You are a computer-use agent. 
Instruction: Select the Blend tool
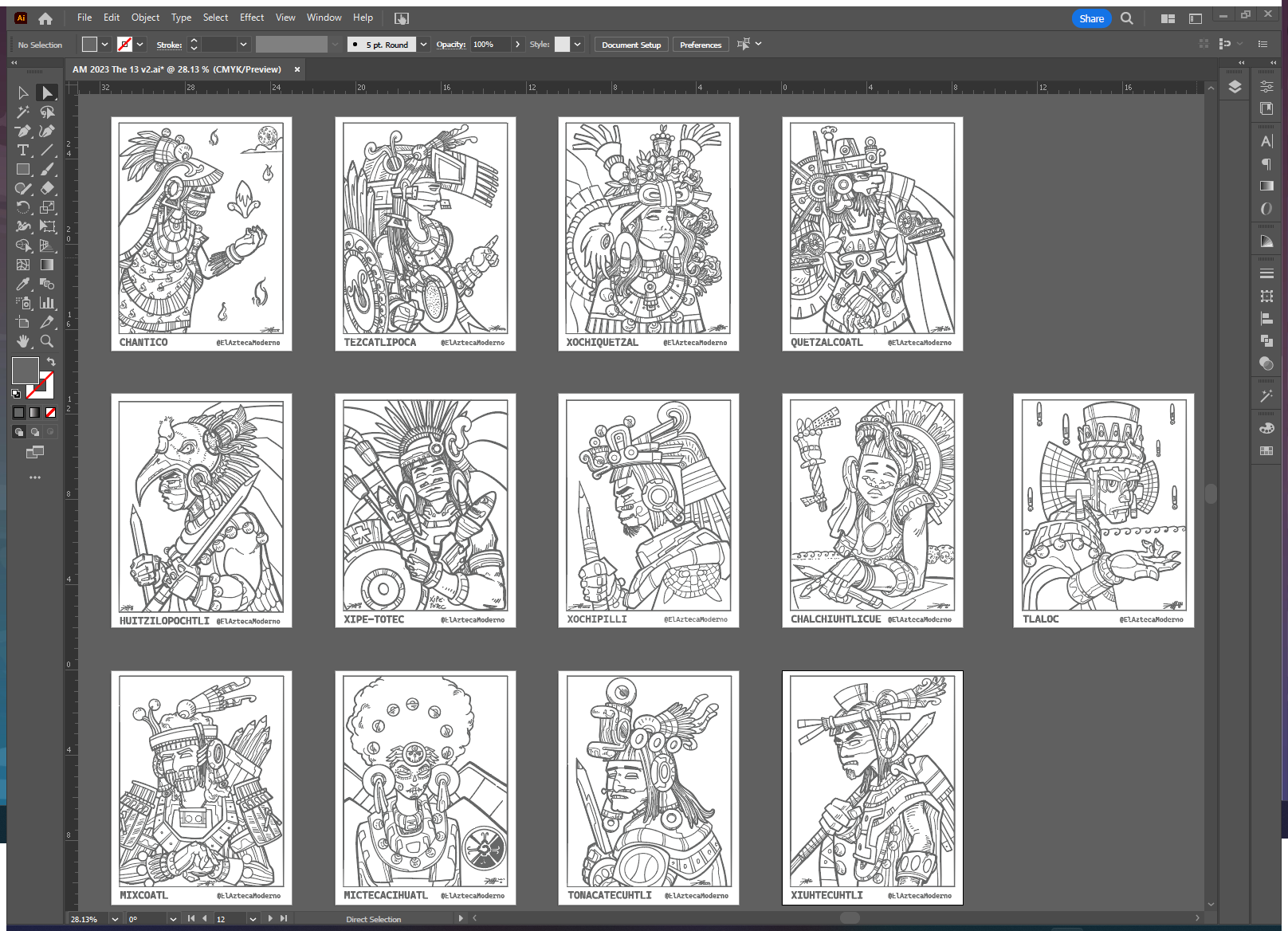pos(48,285)
